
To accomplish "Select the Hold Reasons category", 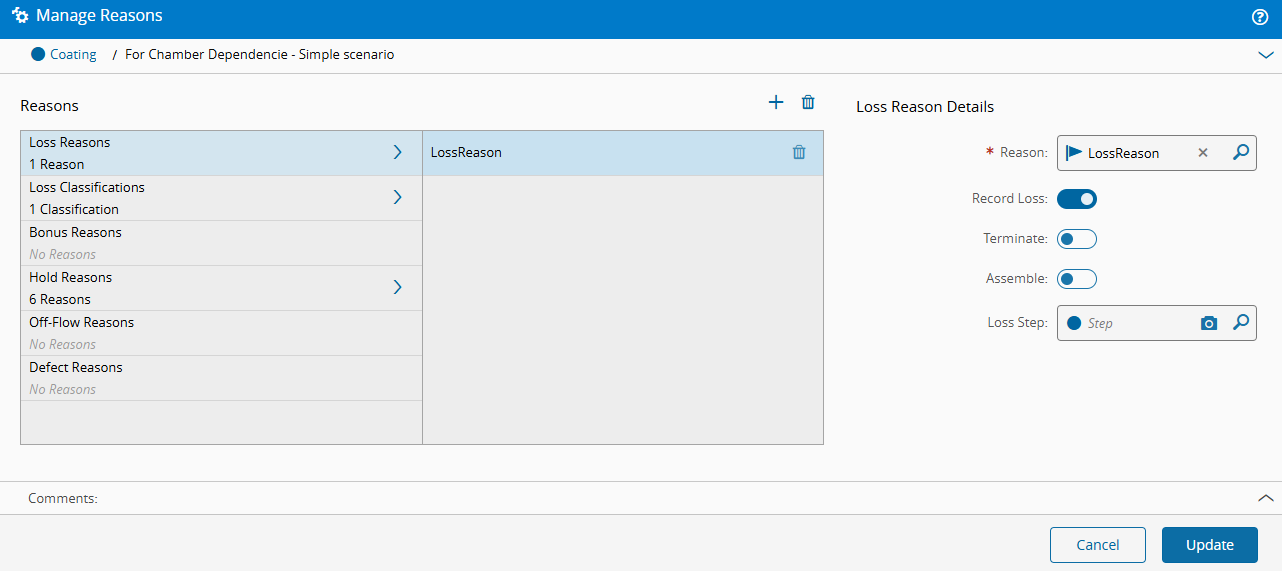I will point(221,288).
